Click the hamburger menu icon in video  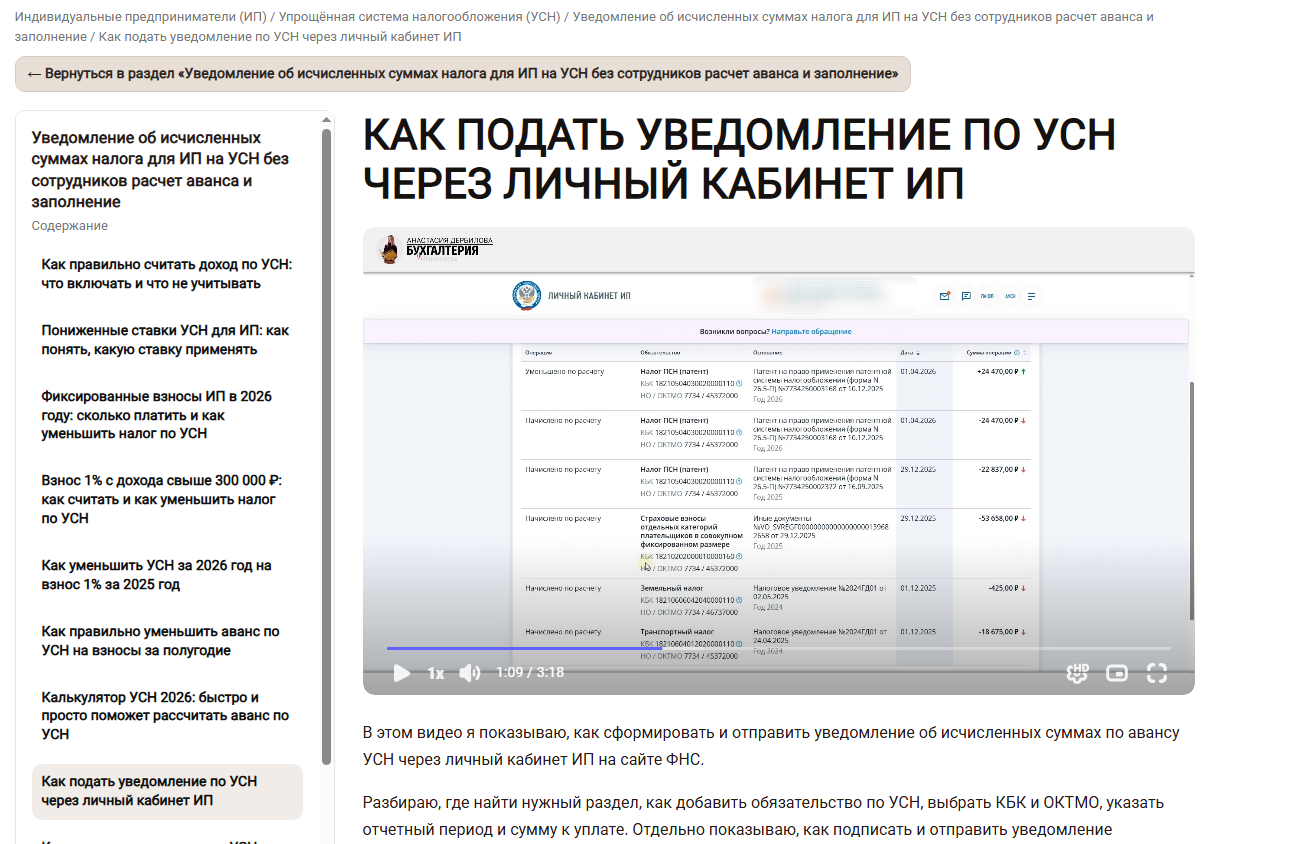[x=1032, y=296]
